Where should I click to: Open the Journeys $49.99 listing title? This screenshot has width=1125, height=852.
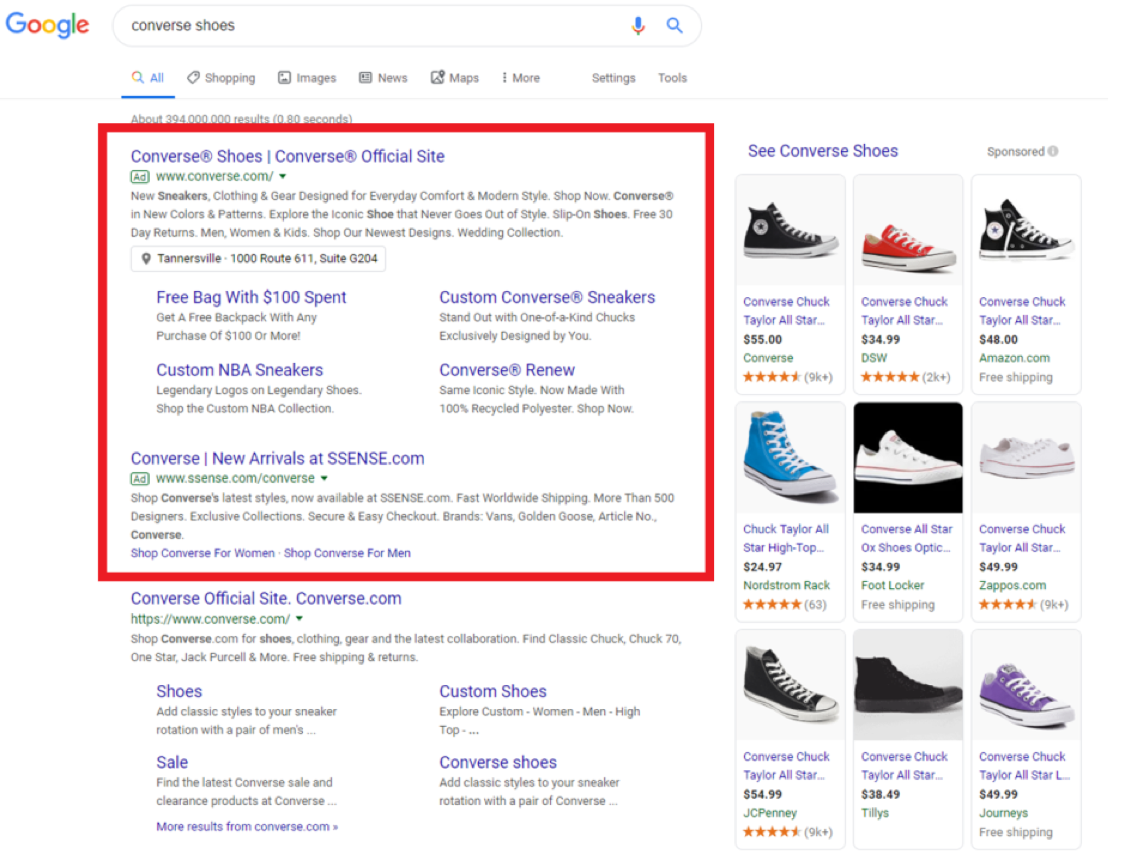pos(1025,766)
